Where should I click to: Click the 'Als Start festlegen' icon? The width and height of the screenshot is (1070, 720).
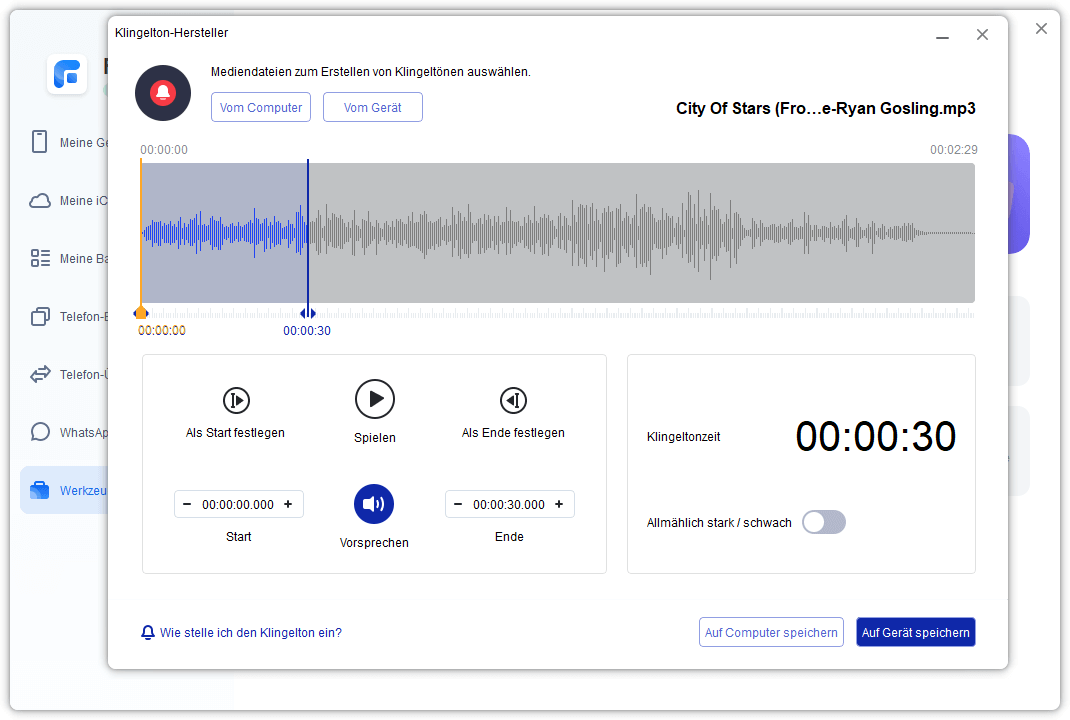[235, 400]
